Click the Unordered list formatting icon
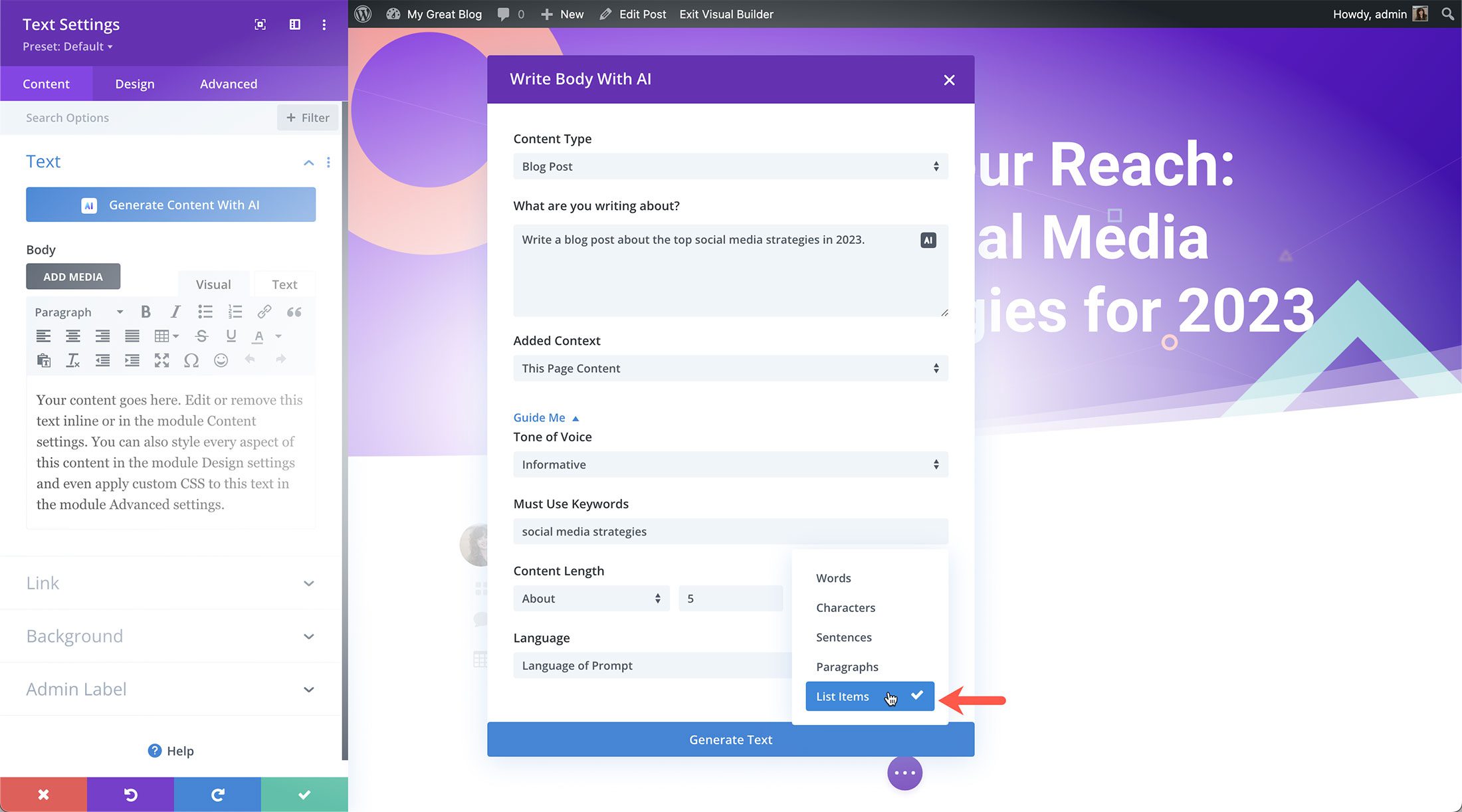Viewport: 1462px width, 812px height. click(205, 311)
